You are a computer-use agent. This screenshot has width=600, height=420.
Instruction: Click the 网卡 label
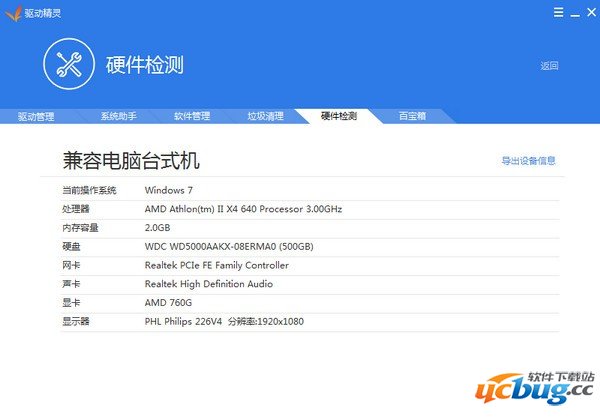coord(71,265)
